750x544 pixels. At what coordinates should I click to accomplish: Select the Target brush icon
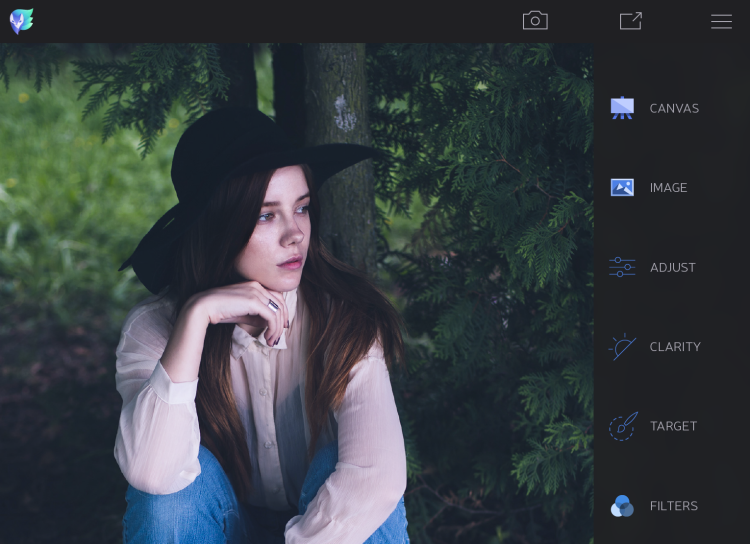pos(623,426)
